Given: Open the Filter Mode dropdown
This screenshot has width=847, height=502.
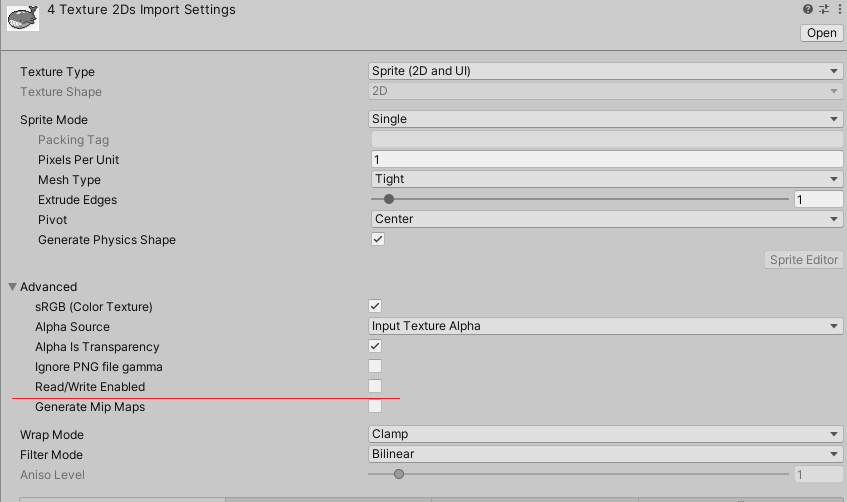Looking at the screenshot, I should pos(606,454).
